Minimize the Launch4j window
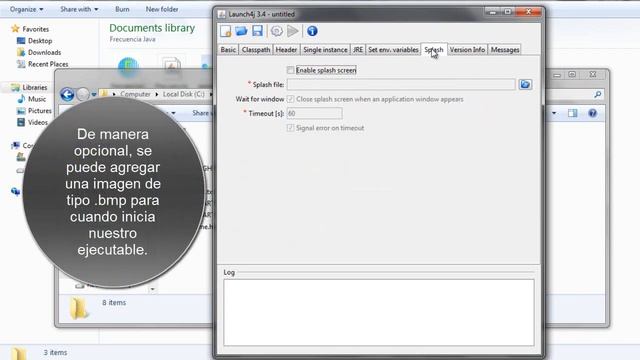Image resolution: width=640 pixels, height=360 pixels. (x=493, y=12)
